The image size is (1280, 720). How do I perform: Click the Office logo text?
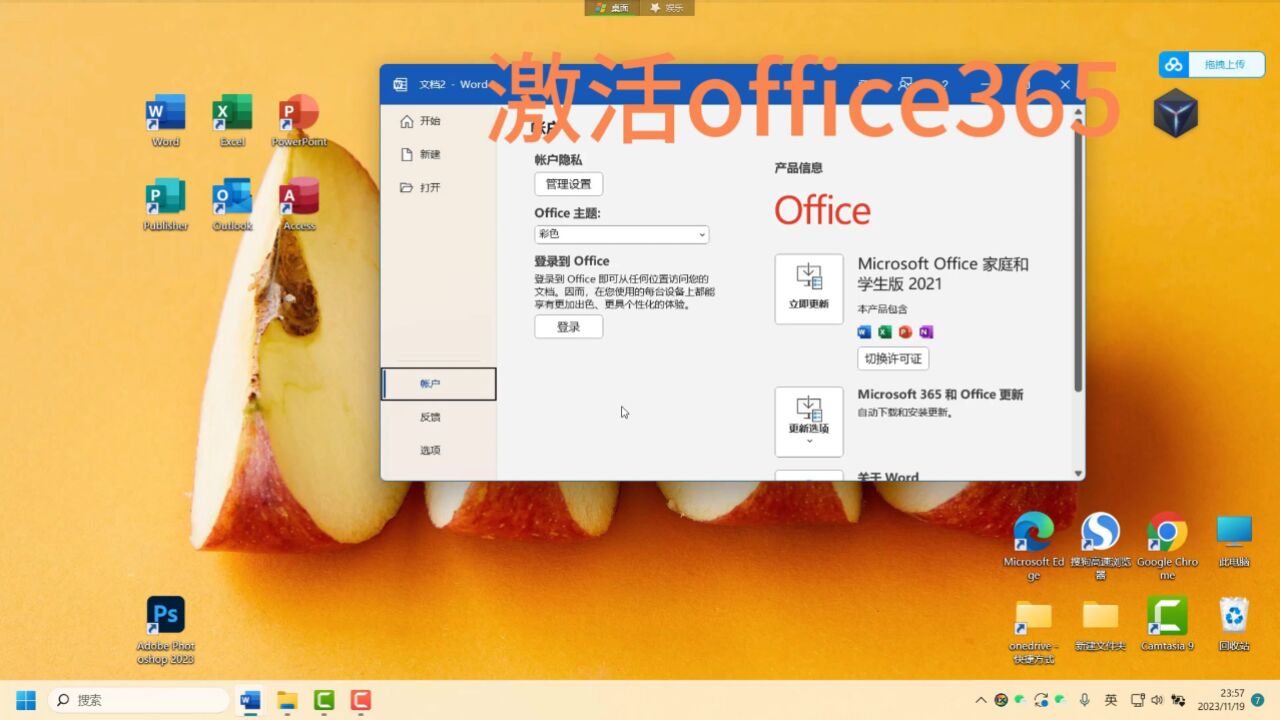pyautogui.click(x=822, y=211)
